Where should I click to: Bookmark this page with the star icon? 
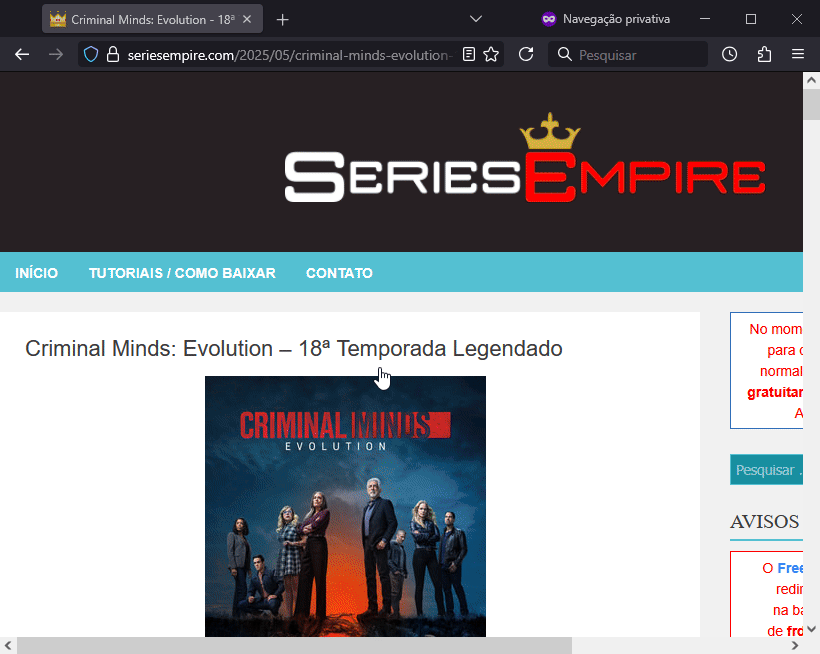(x=491, y=54)
